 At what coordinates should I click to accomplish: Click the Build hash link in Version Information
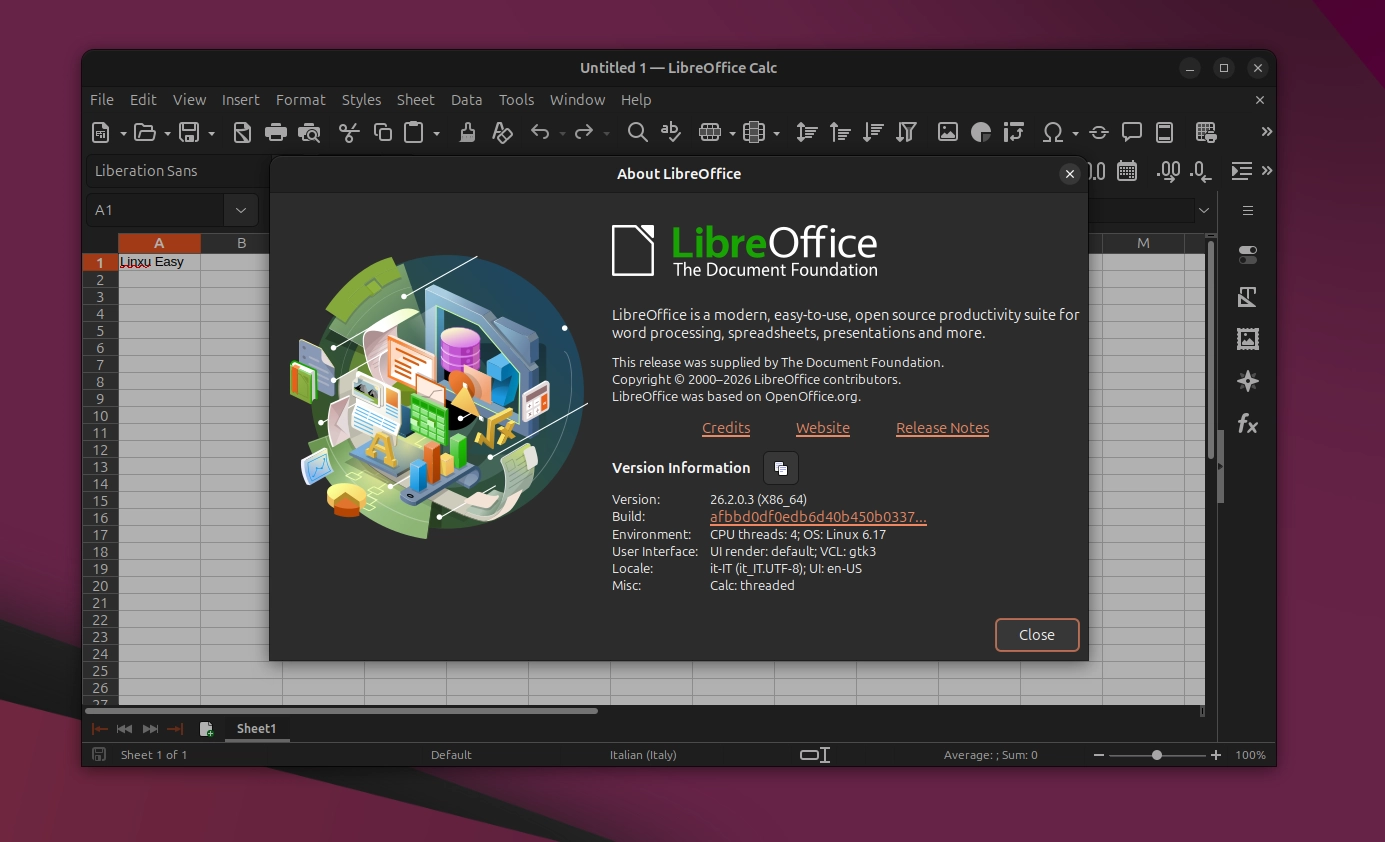(818, 517)
